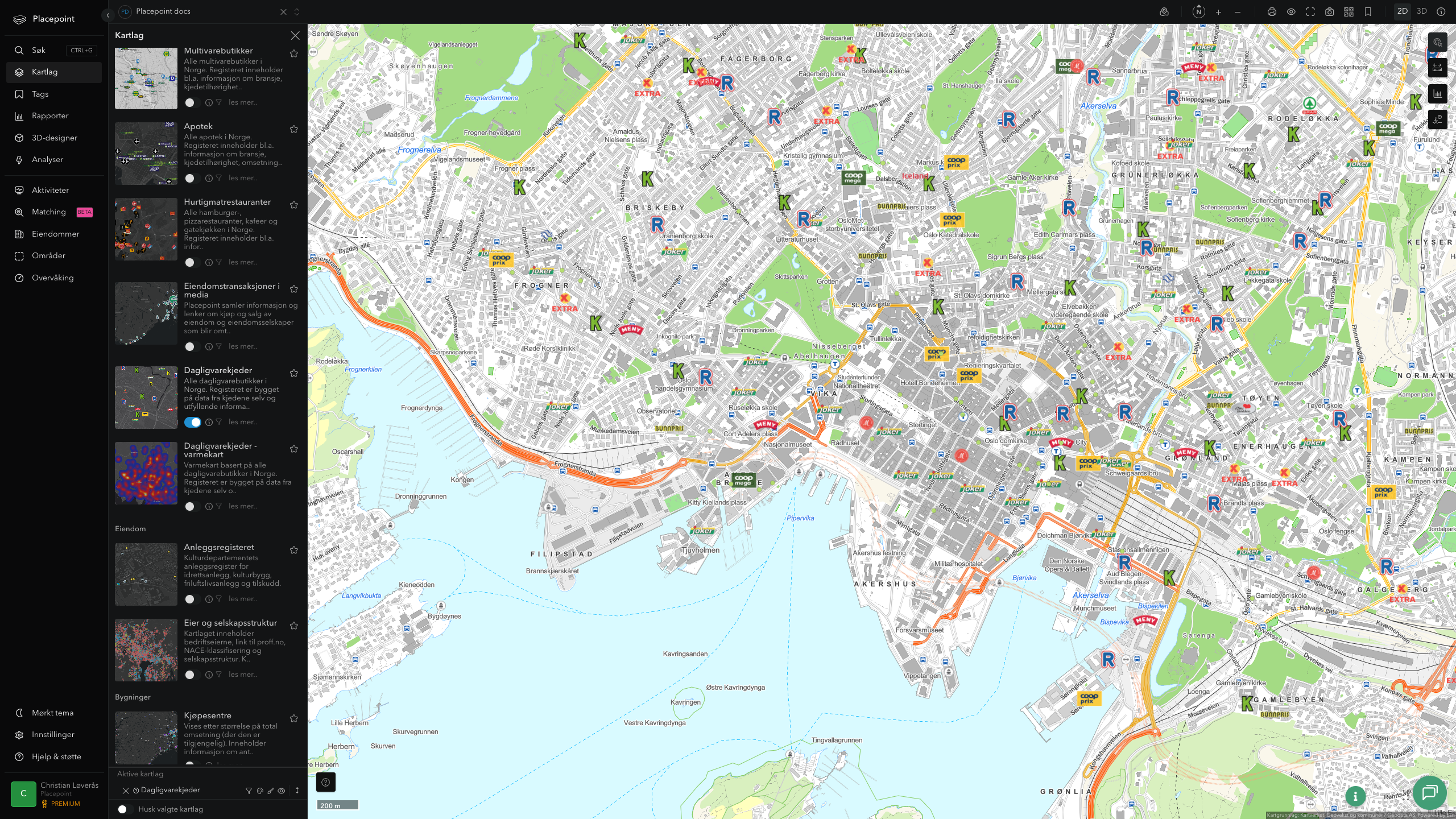Open the basemap location picker icon
The image size is (1456, 819).
(1164, 12)
